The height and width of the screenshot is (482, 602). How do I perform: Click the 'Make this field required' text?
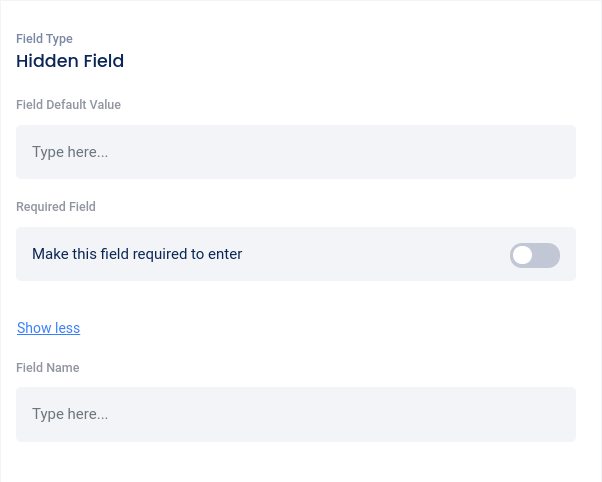pyautogui.click(x=137, y=254)
